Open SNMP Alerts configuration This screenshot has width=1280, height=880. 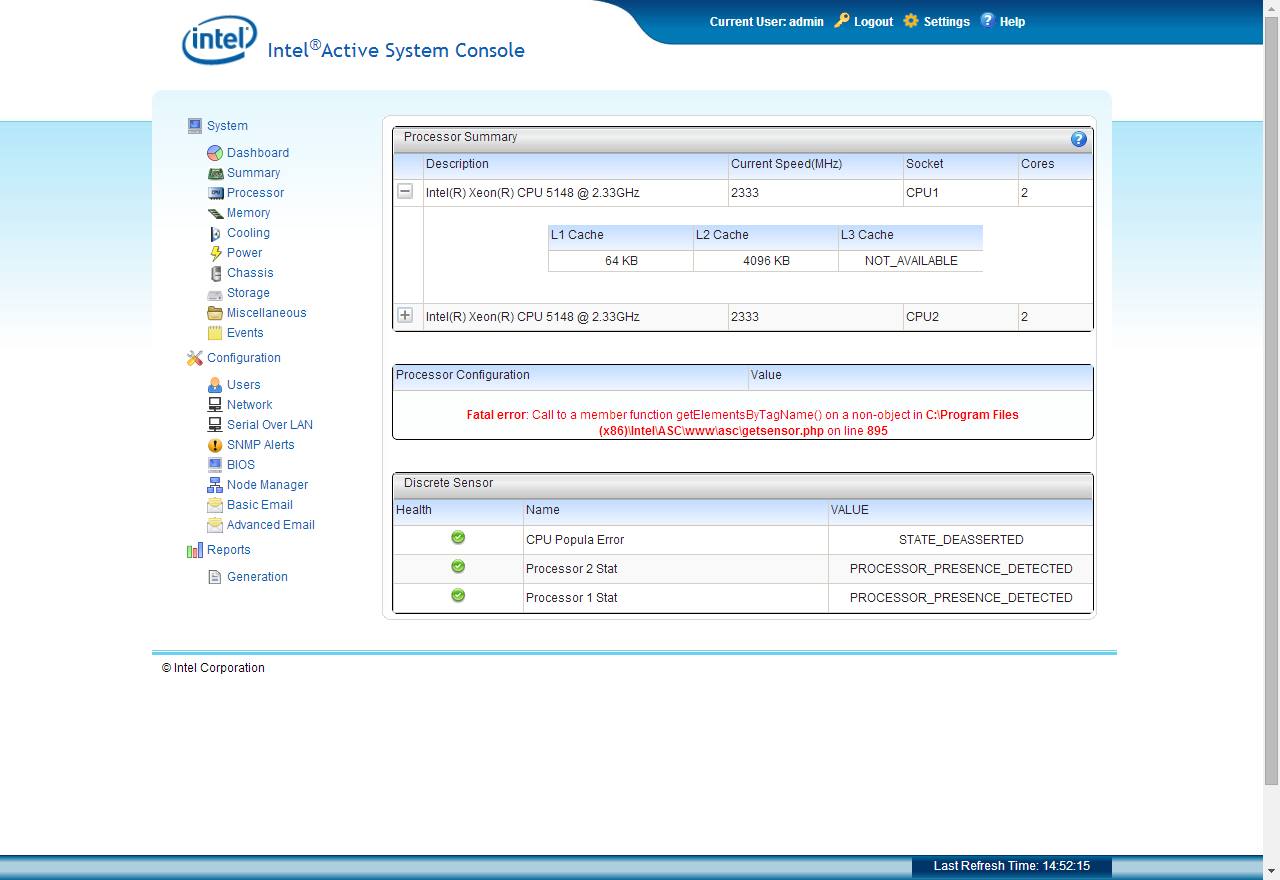pyautogui.click(x=261, y=445)
